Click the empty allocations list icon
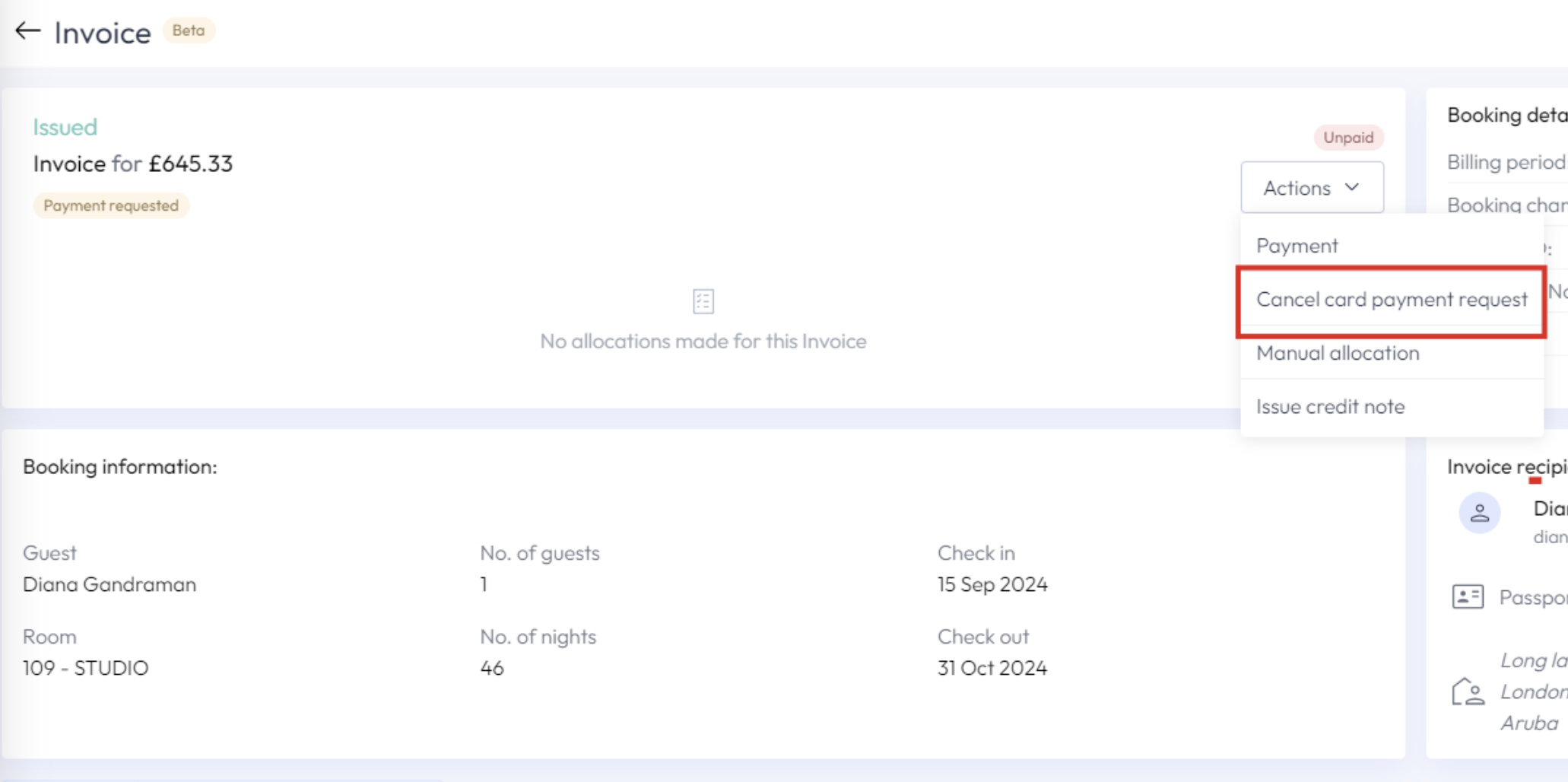The image size is (1568, 782). click(x=703, y=301)
